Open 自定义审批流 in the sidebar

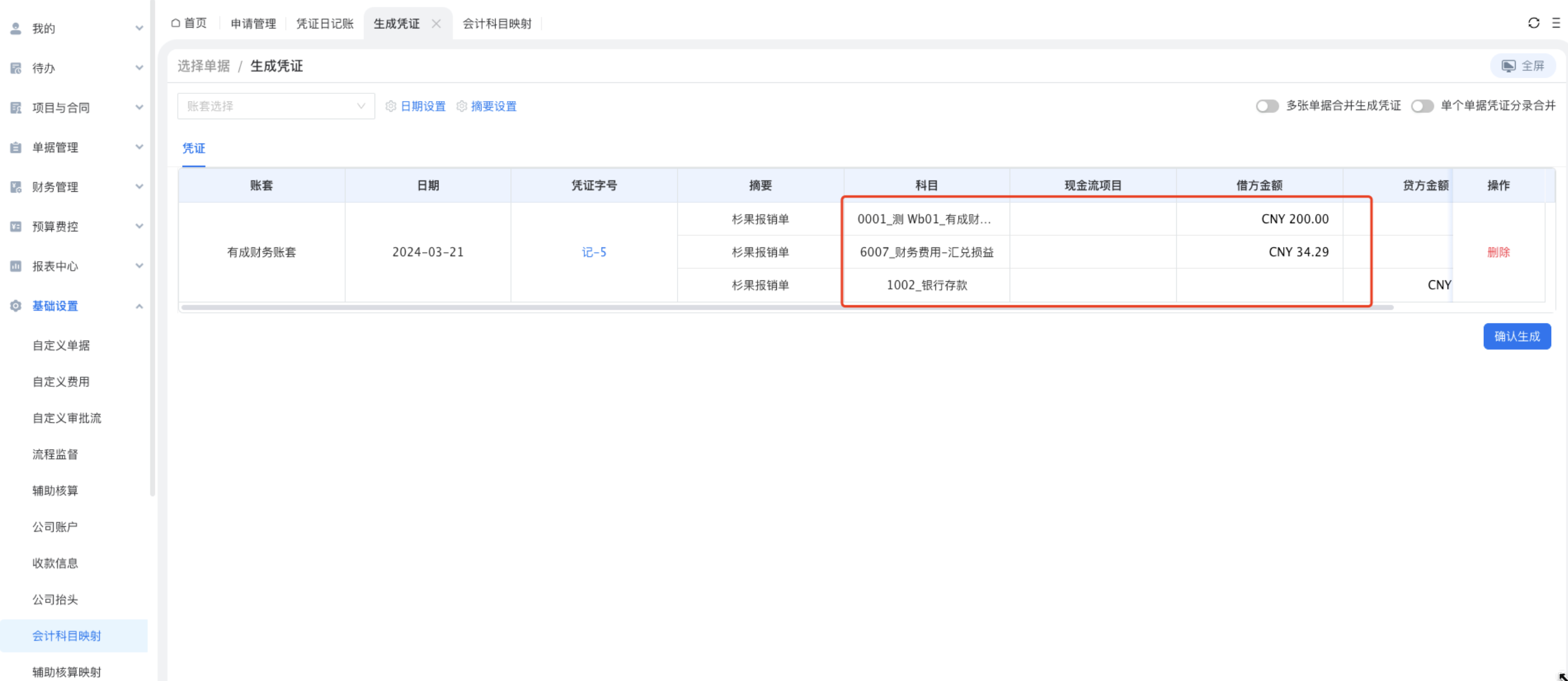(67, 418)
